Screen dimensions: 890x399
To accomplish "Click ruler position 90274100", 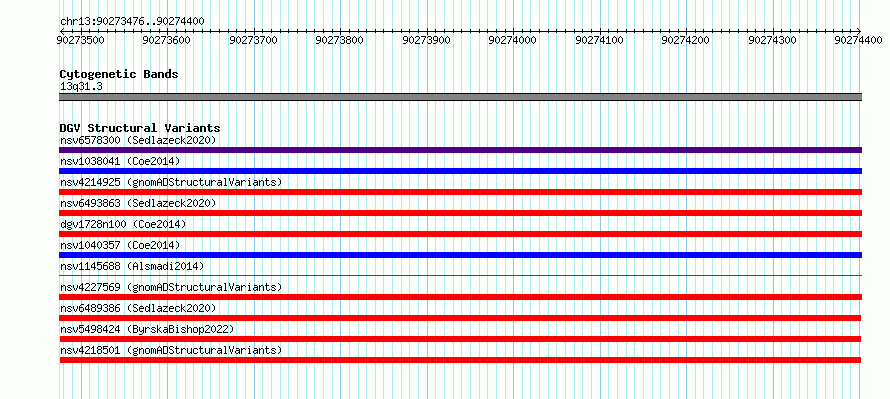I will tap(599, 40).
